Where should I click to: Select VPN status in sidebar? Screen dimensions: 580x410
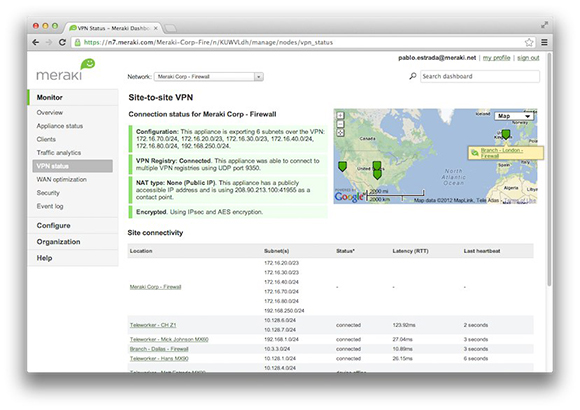pyautogui.click(x=72, y=166)
